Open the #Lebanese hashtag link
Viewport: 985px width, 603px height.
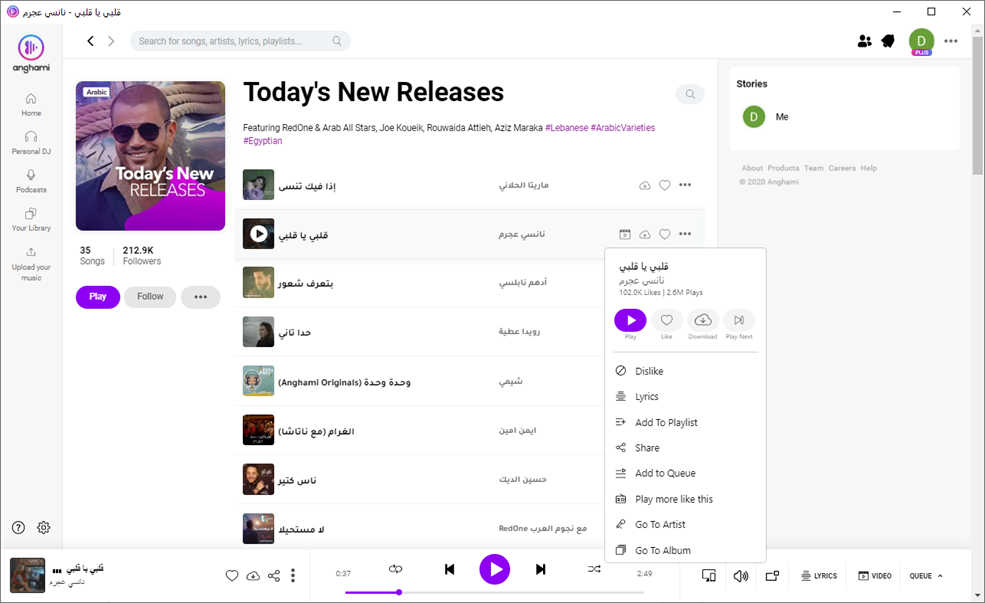pyautogui.click(x=567, y=128)
